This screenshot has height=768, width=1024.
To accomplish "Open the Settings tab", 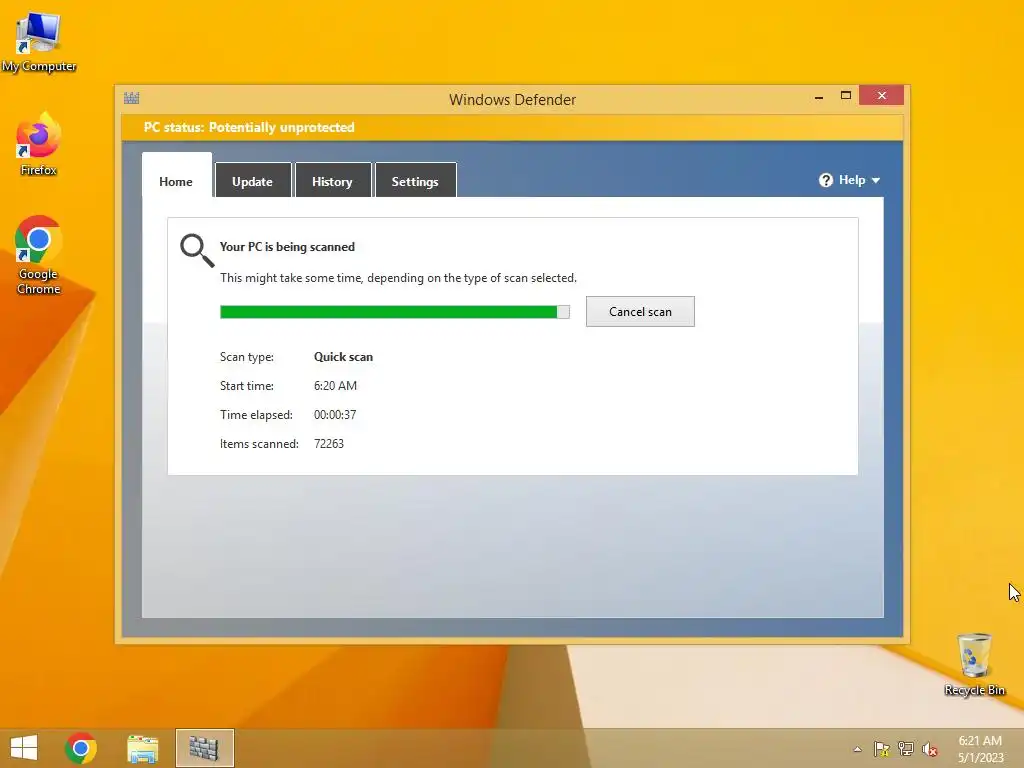I will (x=415, y=182).
